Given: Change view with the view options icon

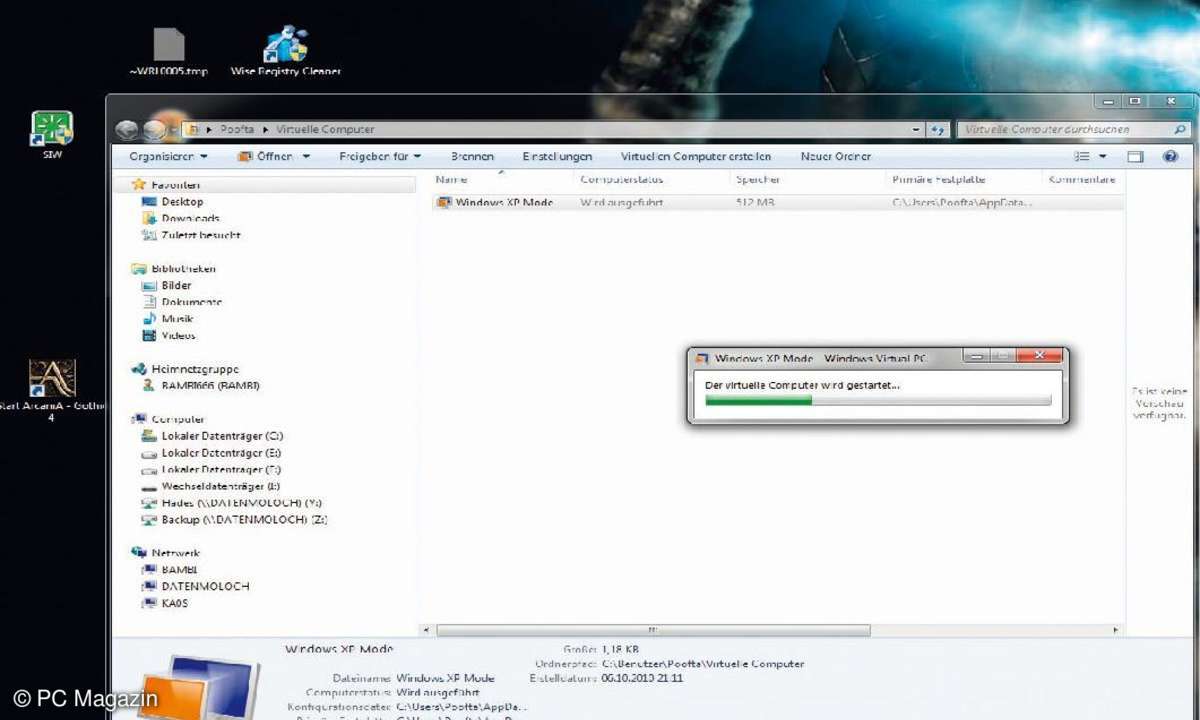Looking at the screenshot, I should 1082,157.
